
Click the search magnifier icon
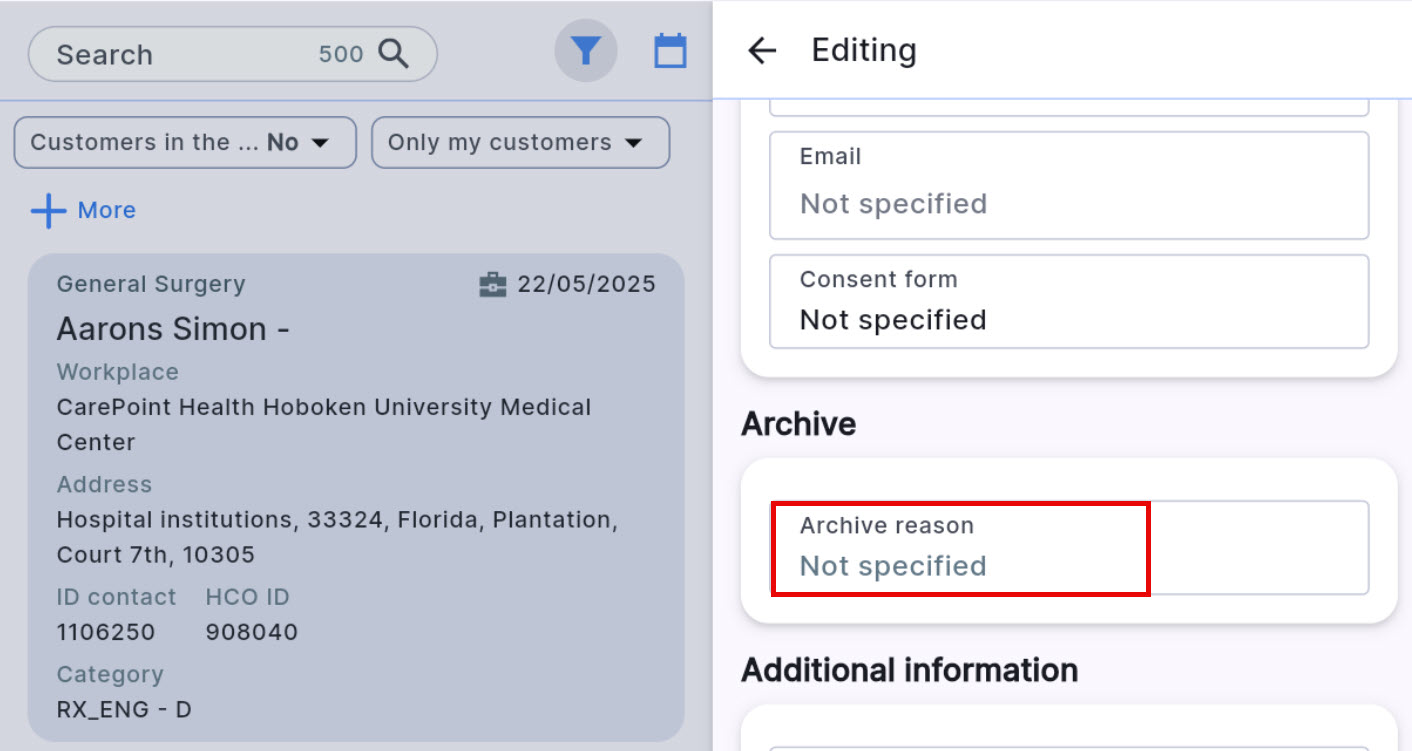394,53
